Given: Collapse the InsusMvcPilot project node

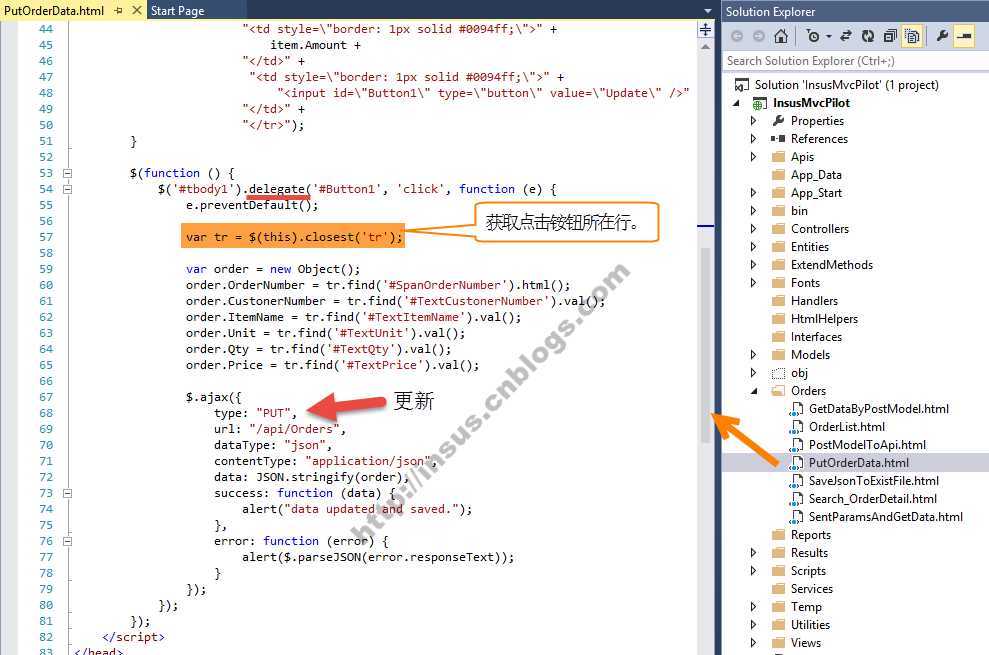Looking at the screenshot, I should tap(737, 103).
